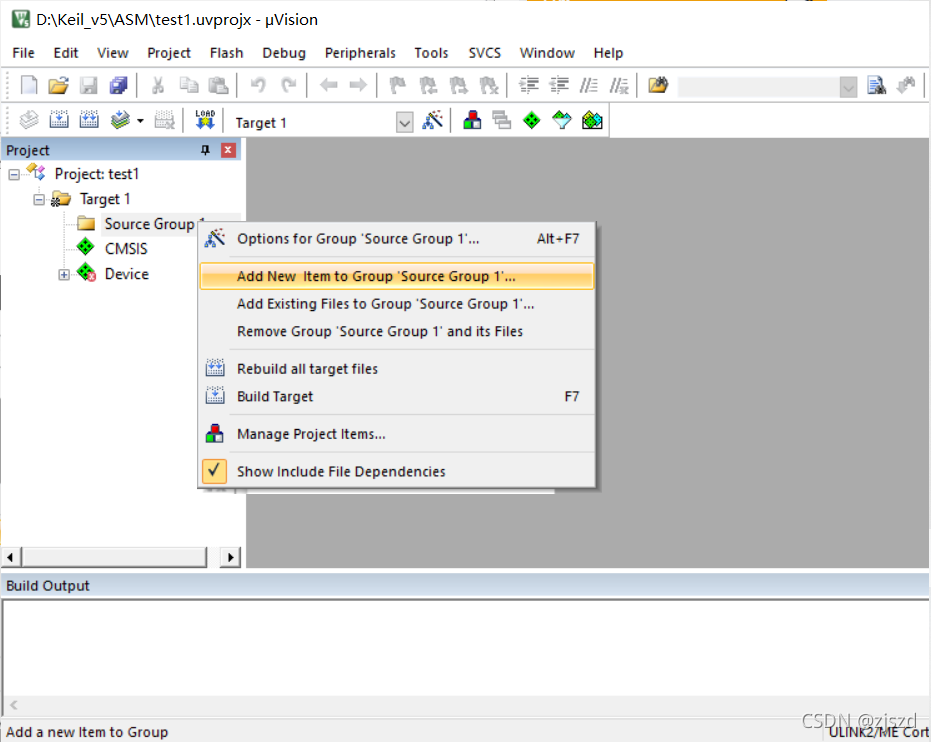Open the Edit menu
This screenshot has height=742, width=931.
[65, 53]
